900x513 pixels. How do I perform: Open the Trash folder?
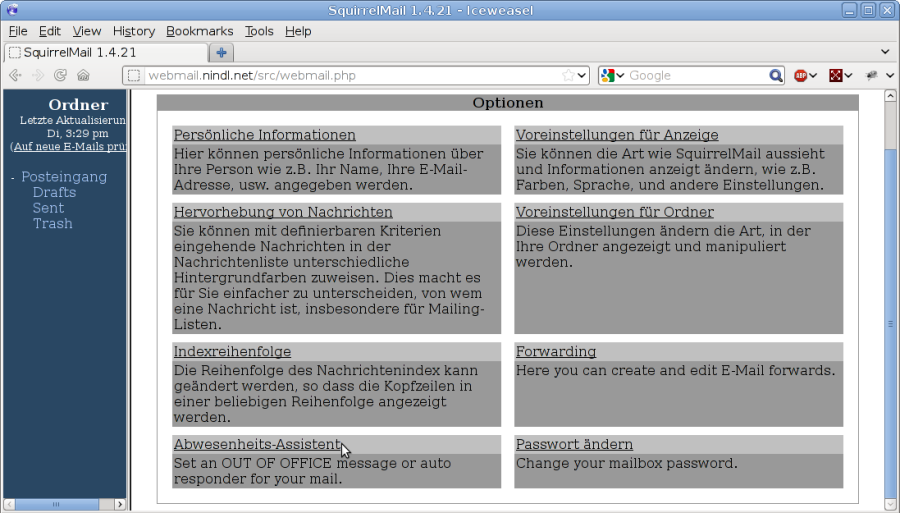coord(53,223)
